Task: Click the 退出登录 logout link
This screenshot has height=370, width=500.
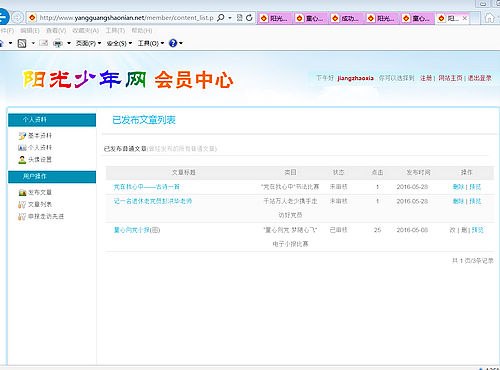Action: [x=479, y=78]
